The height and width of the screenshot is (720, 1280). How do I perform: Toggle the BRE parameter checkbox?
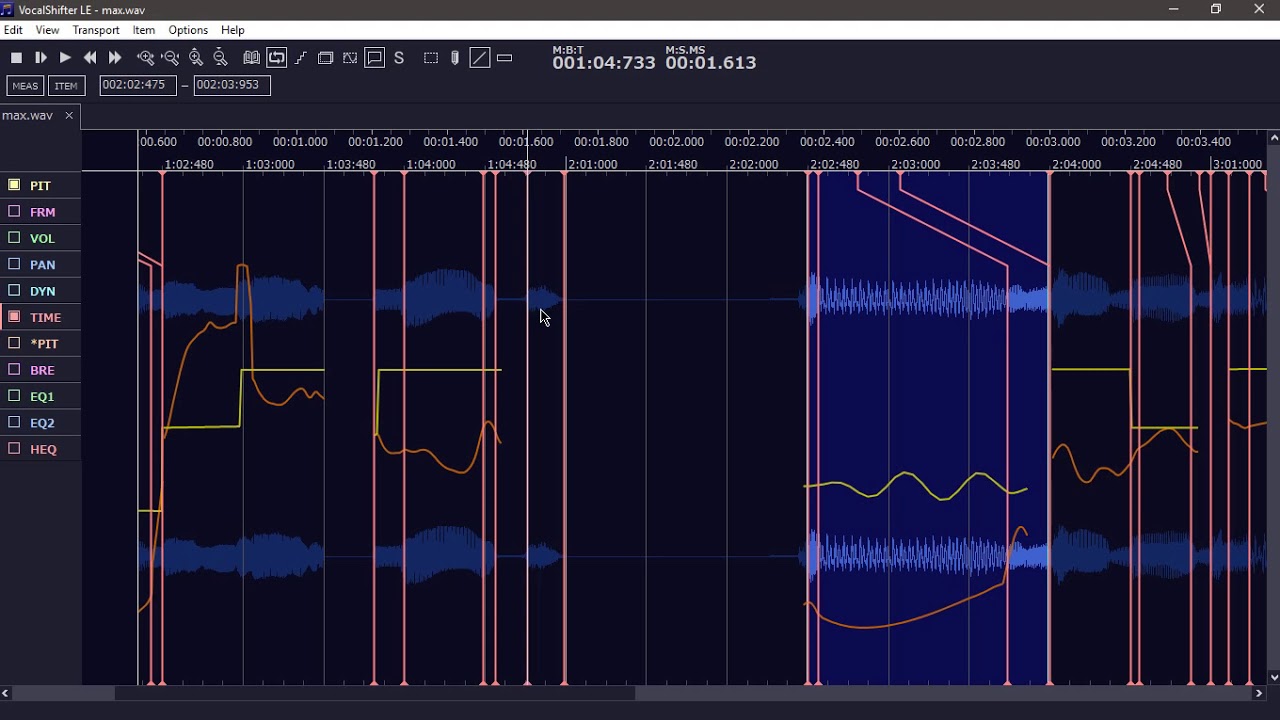click(x=14, y=369)
